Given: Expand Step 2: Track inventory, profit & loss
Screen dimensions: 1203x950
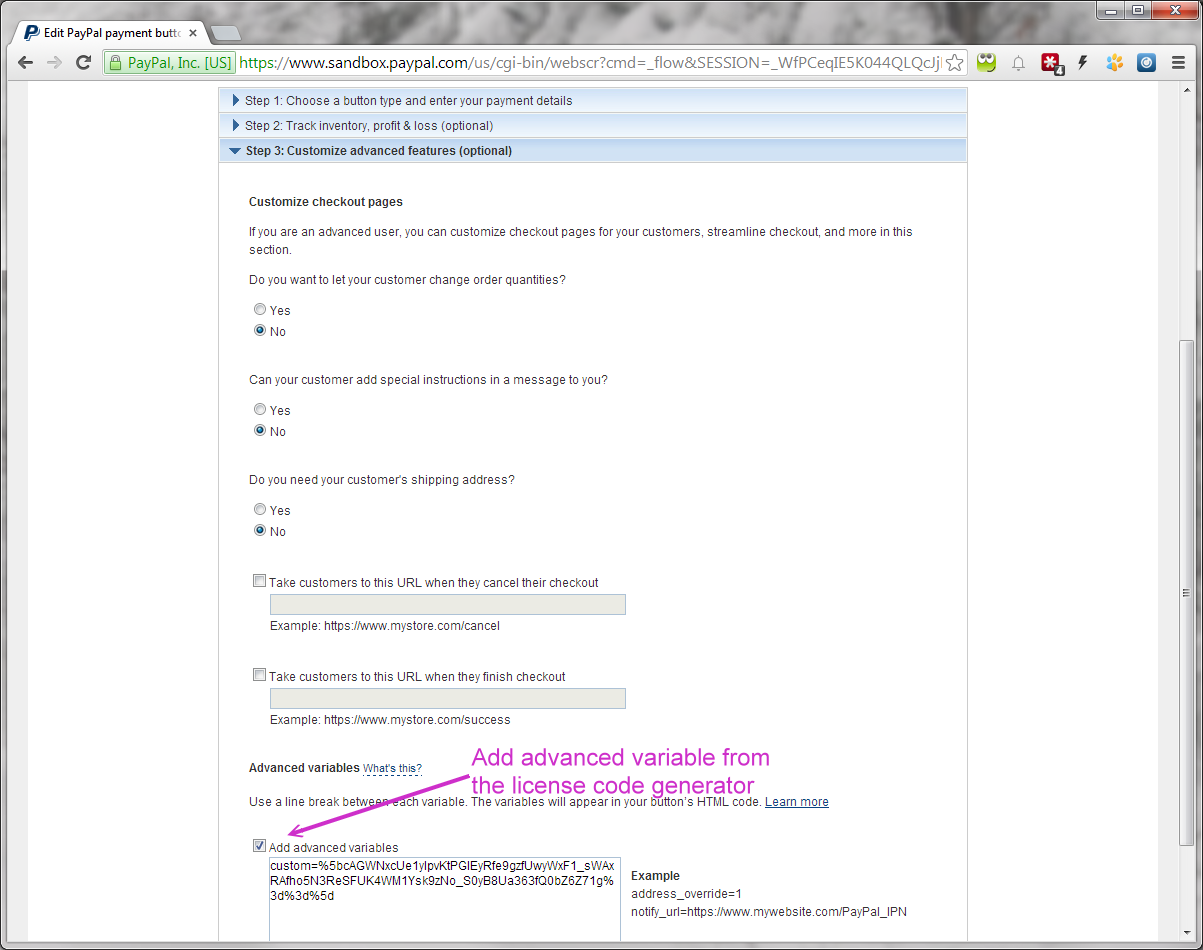Looking at the screenshot, I should coord(593,125).
